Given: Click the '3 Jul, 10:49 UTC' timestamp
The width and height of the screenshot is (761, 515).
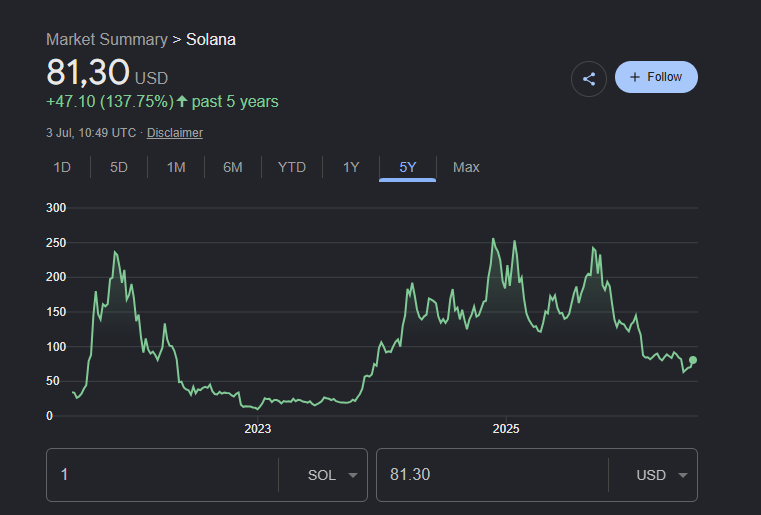Looking at the screenshot, I should 91,133.
